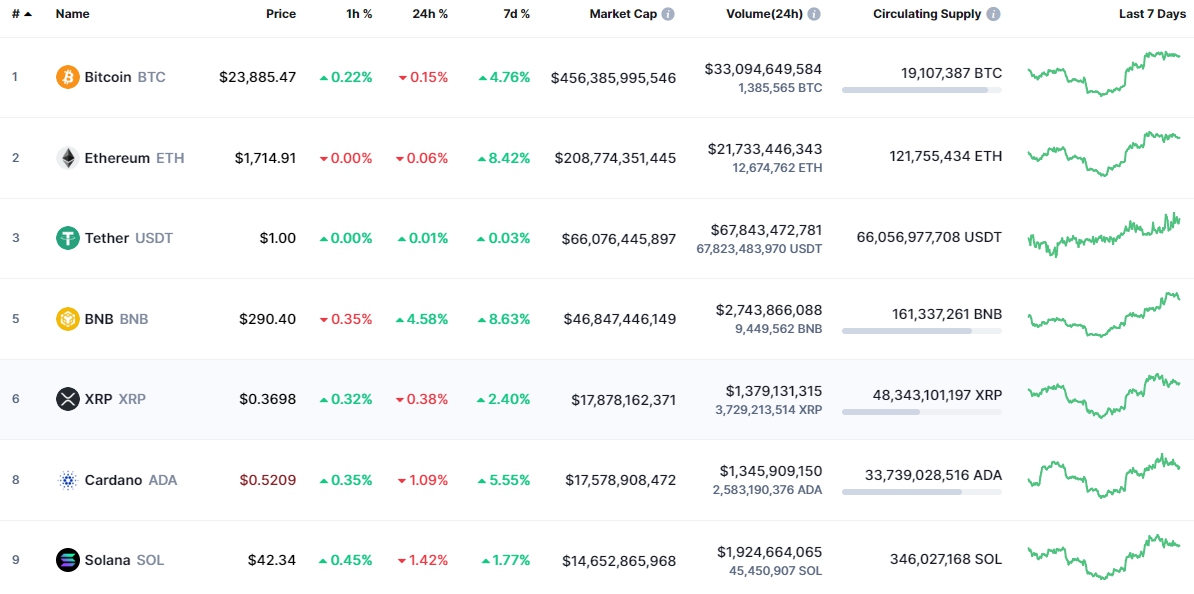Click XRP's circulating supply progress bar
Screen dimensions: 1194x594
coord(921,412)
